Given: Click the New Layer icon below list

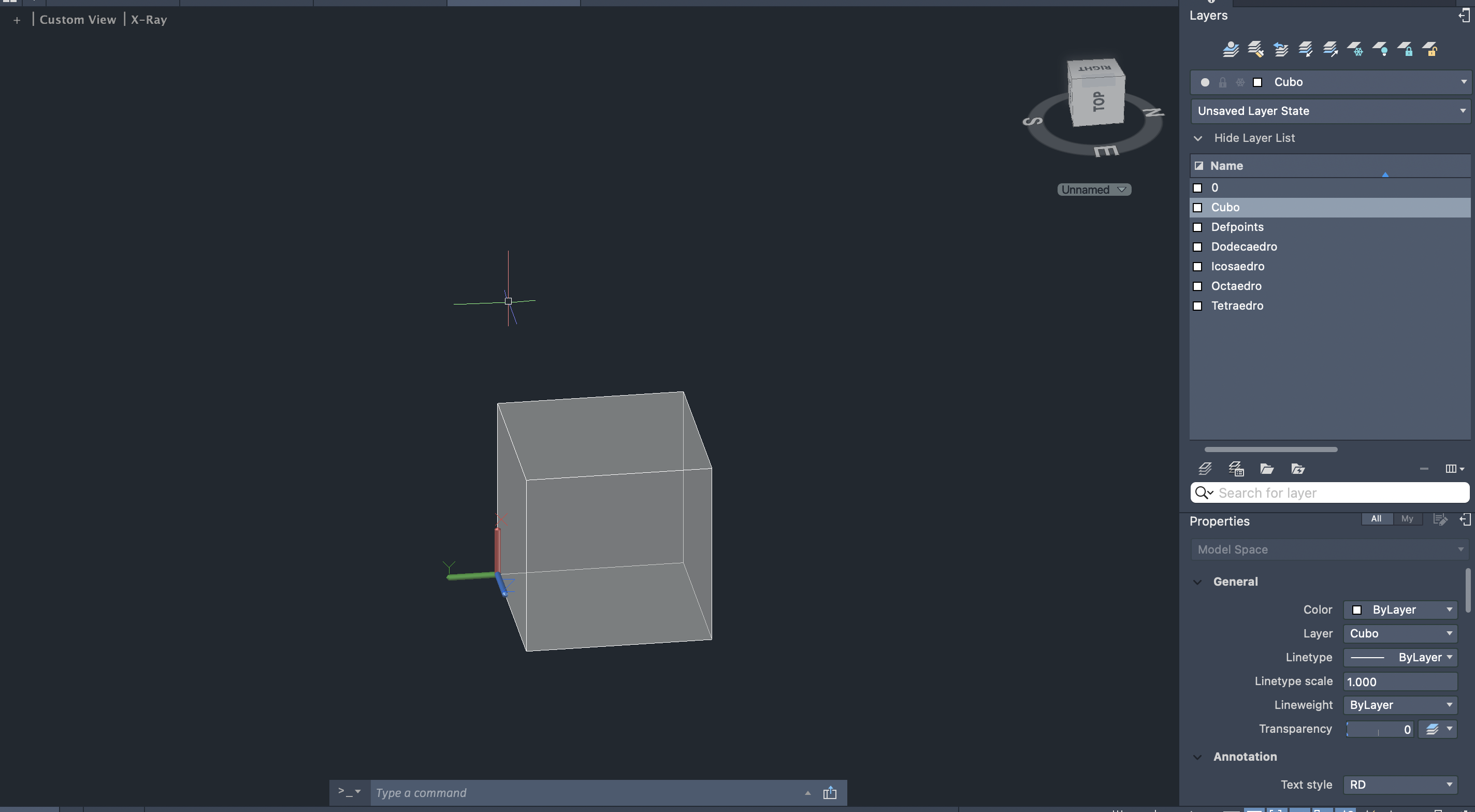Looking at the screenshot, I should click(x=1205, y=469).
